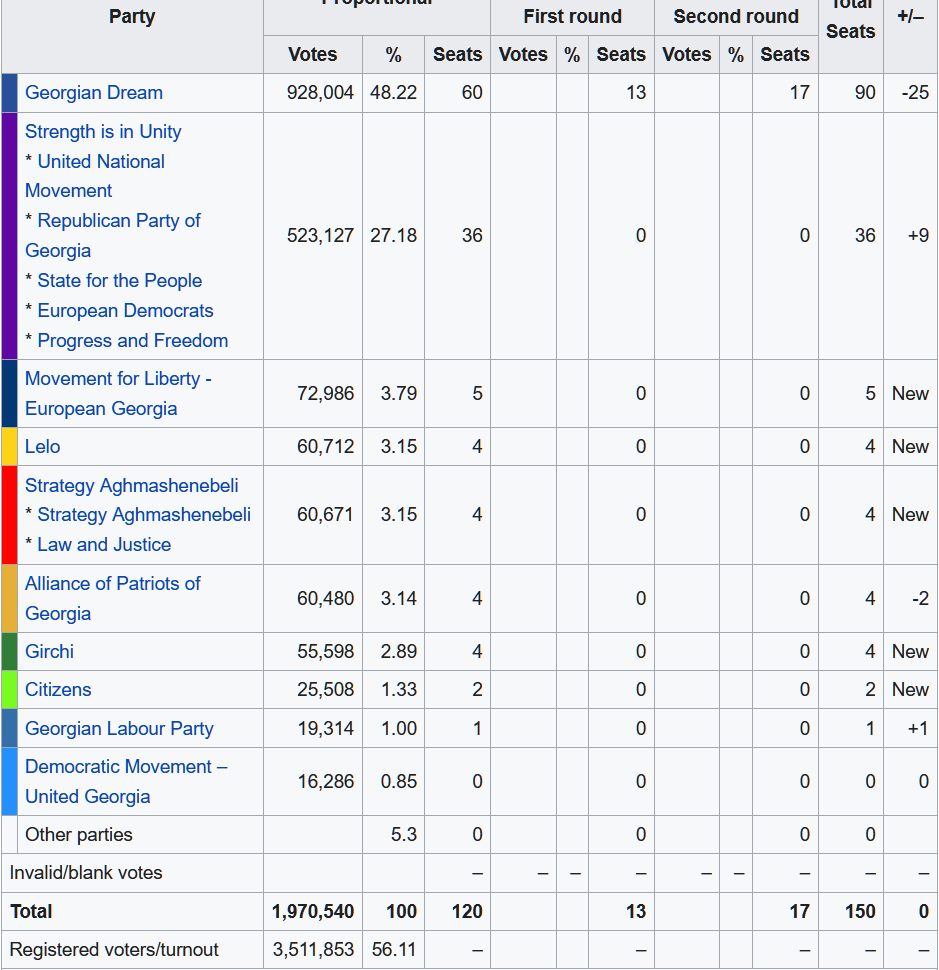Open Democratic Movement – United Georgia link

point(125,767)
